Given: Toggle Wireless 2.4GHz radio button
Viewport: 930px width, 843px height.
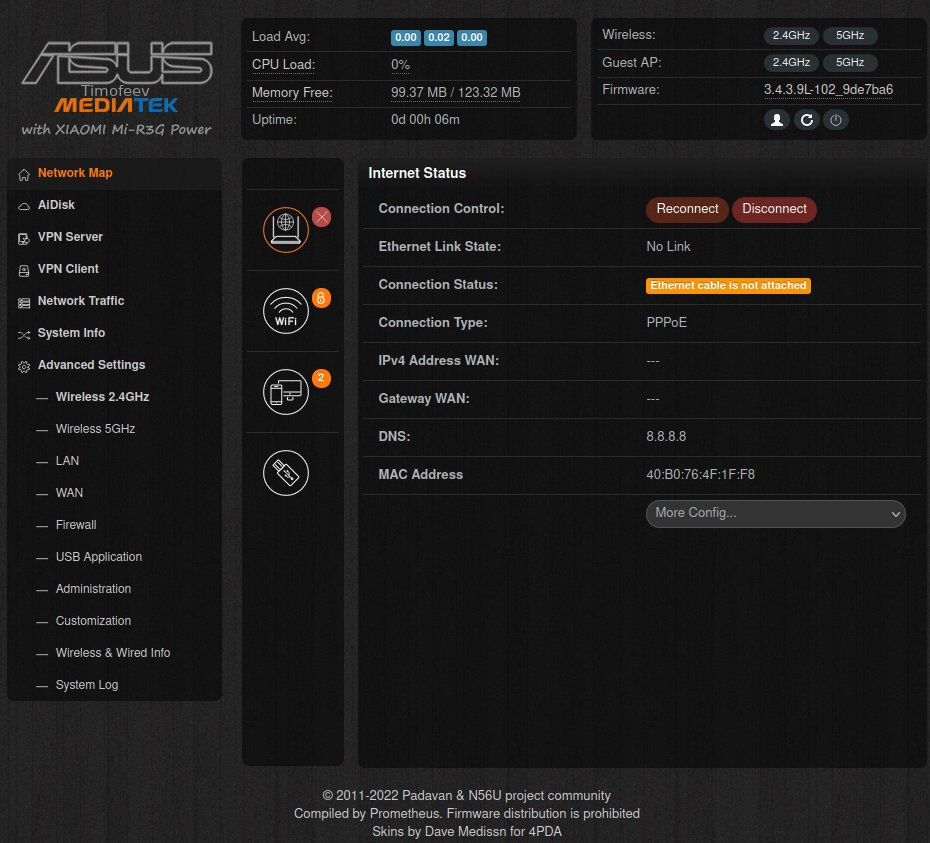Looking at the screenshot, I should pos(791,36).
